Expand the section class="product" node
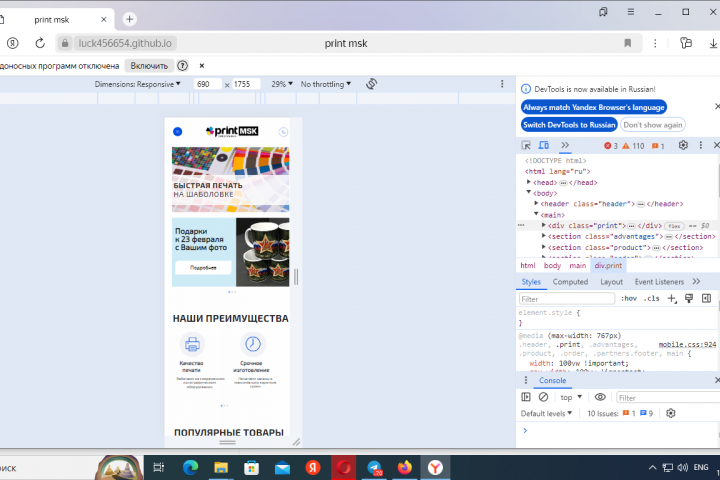This screenshot has height=480, width=720. click(544, 247)
